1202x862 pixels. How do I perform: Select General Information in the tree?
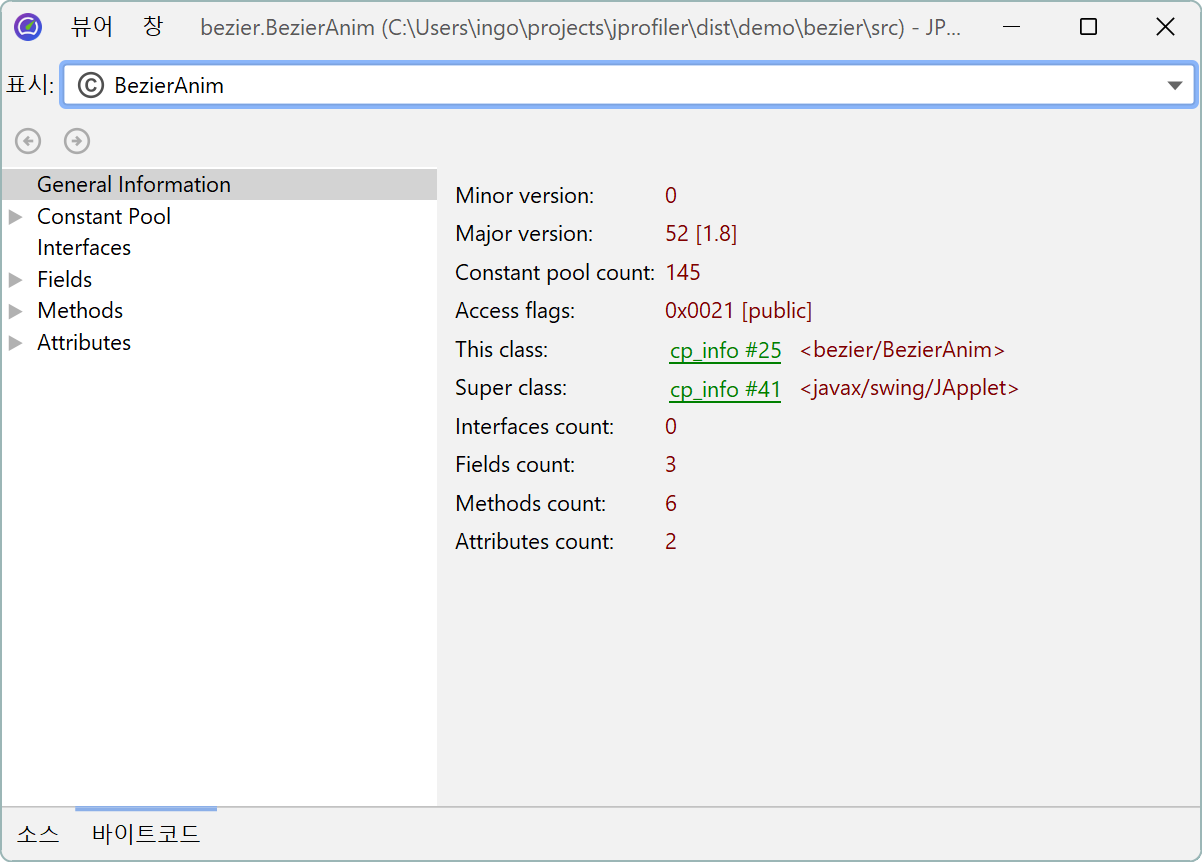pos(133,185)
